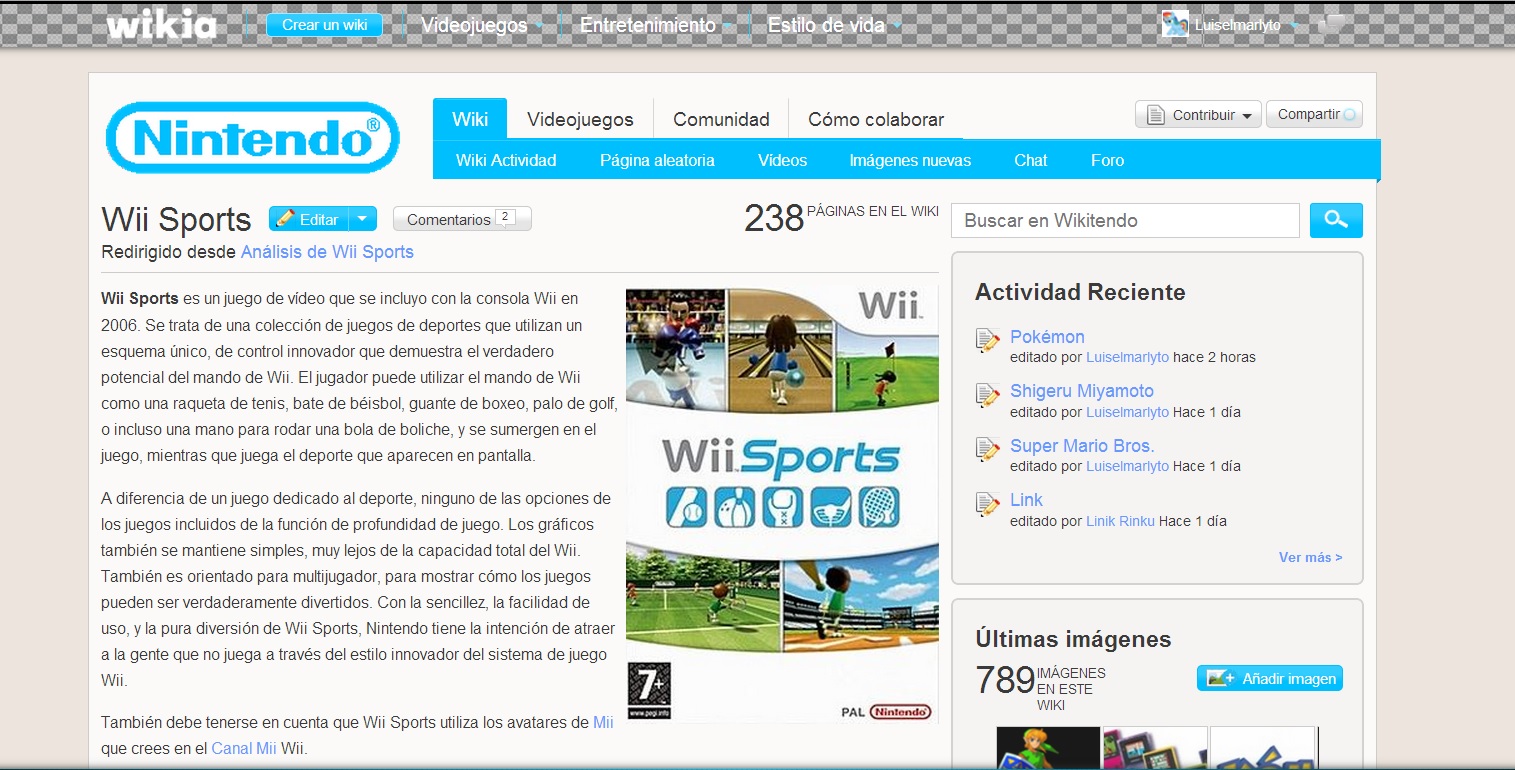Open the Contribuir dropdown
1515x770 pixels.
coord(1197,115)
